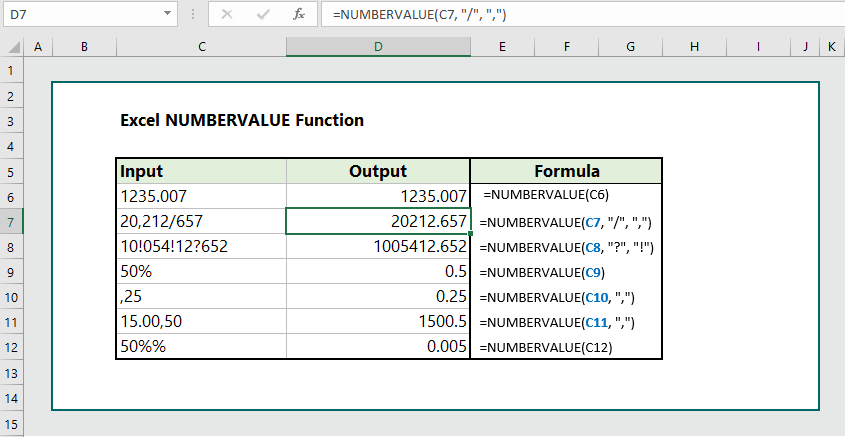Select output cell '20212.657'
This screenshot has width=845, height=437.
[x=378, y=221]
